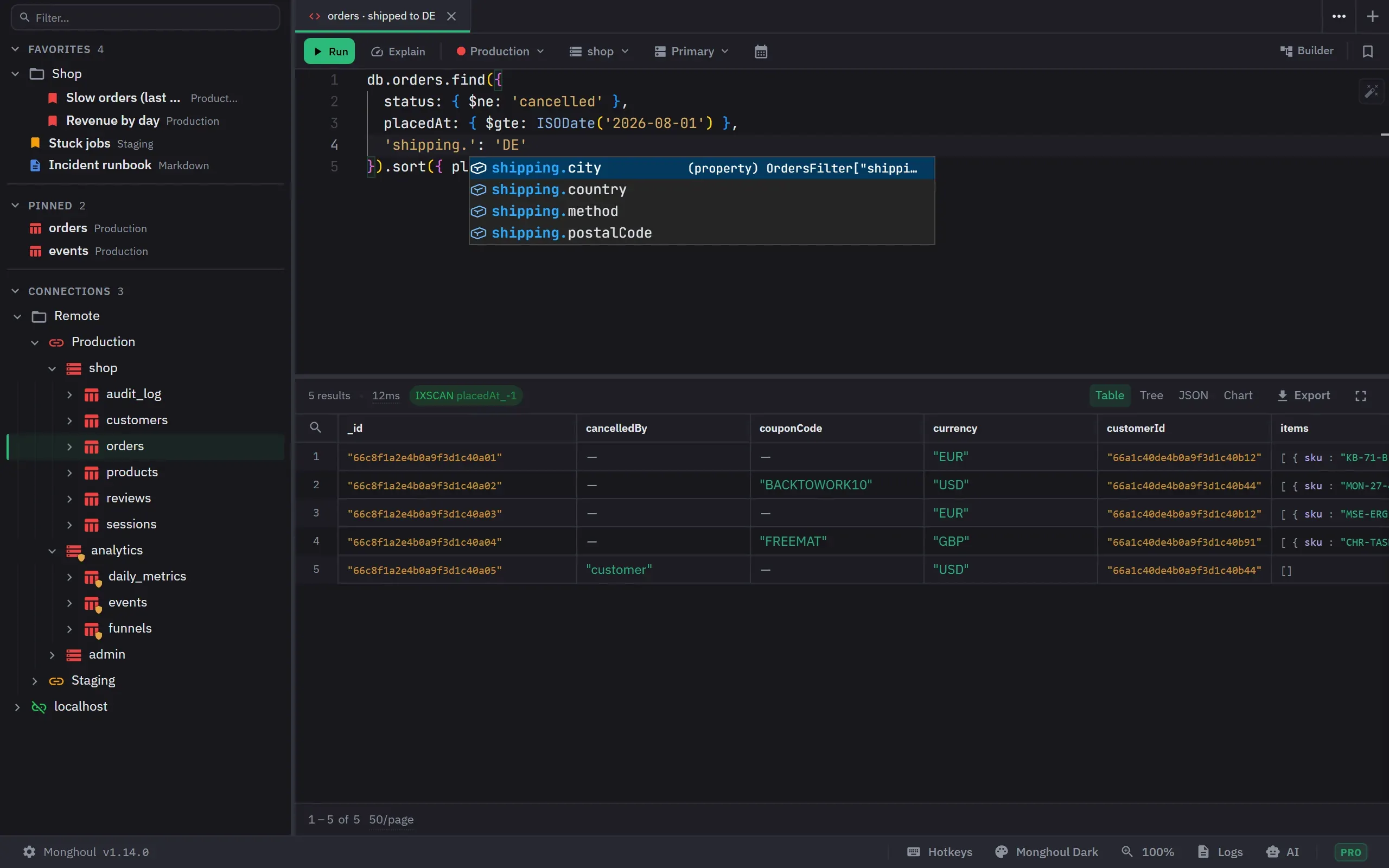Image resolution: width=1389 pixels, height=868 pixels.
Task: Click the calendar icon in the query toolbar
Action: [x=761, y=52]
